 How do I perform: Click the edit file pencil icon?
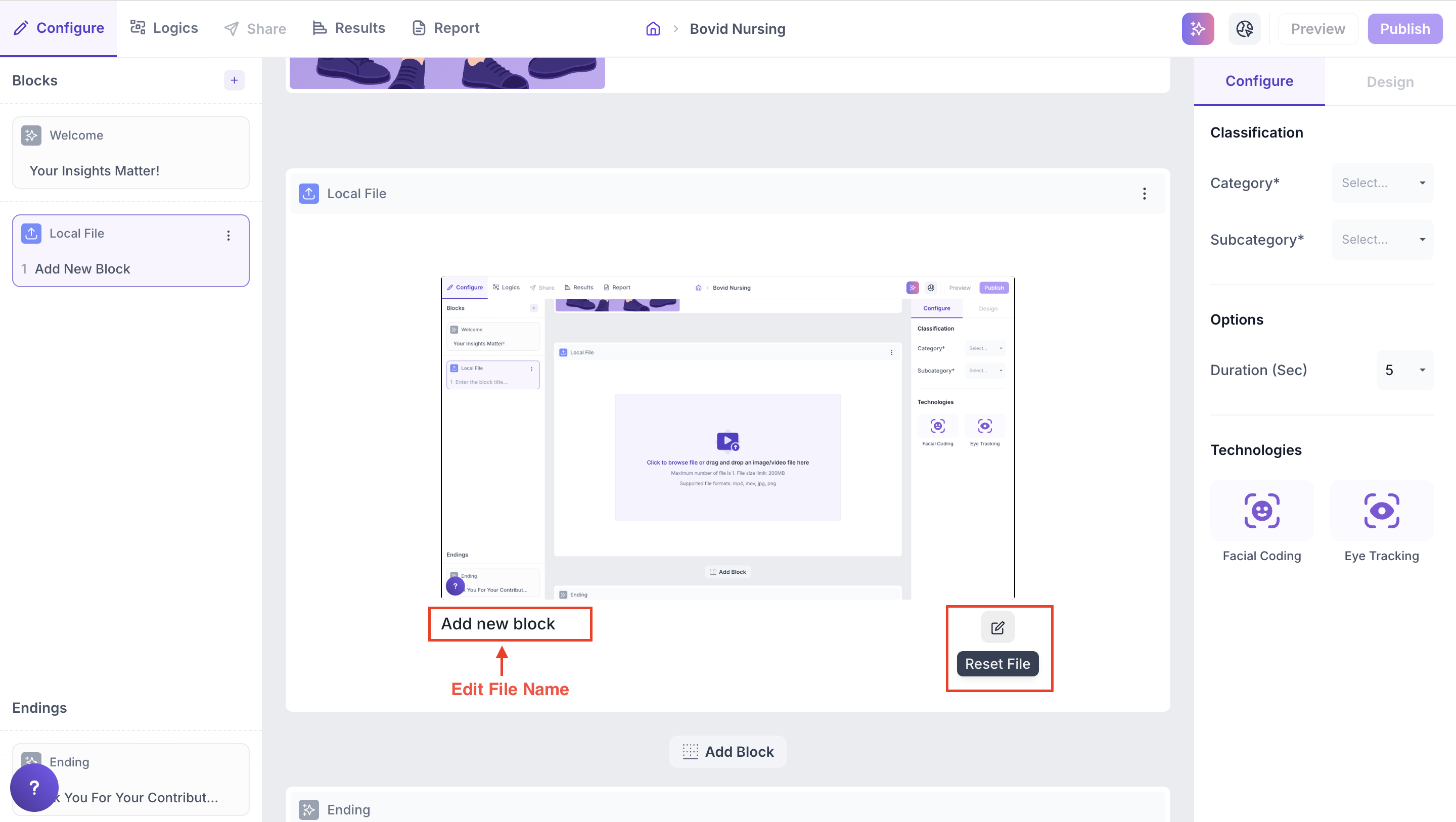(x=997, y=627)
